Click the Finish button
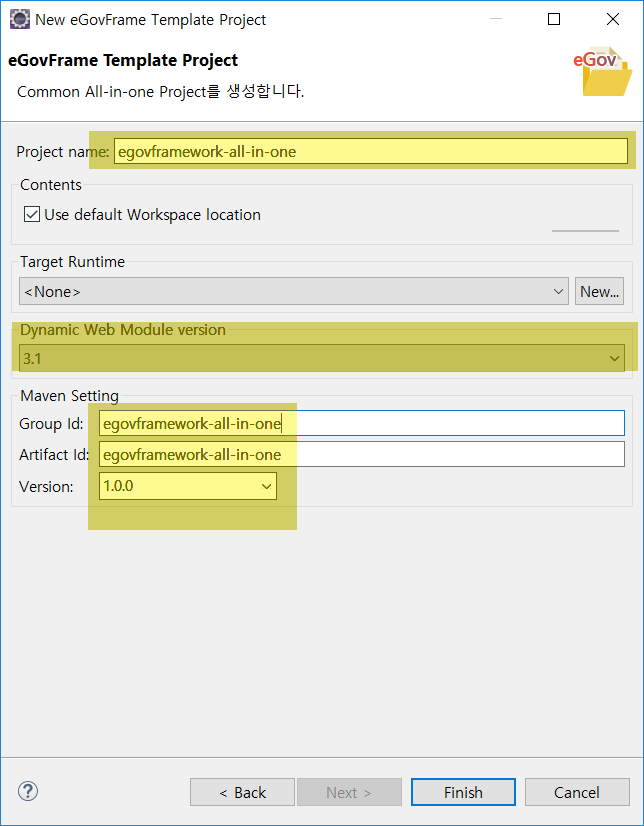The width and height of the screenshot is (644, 826). pos(463,792)
